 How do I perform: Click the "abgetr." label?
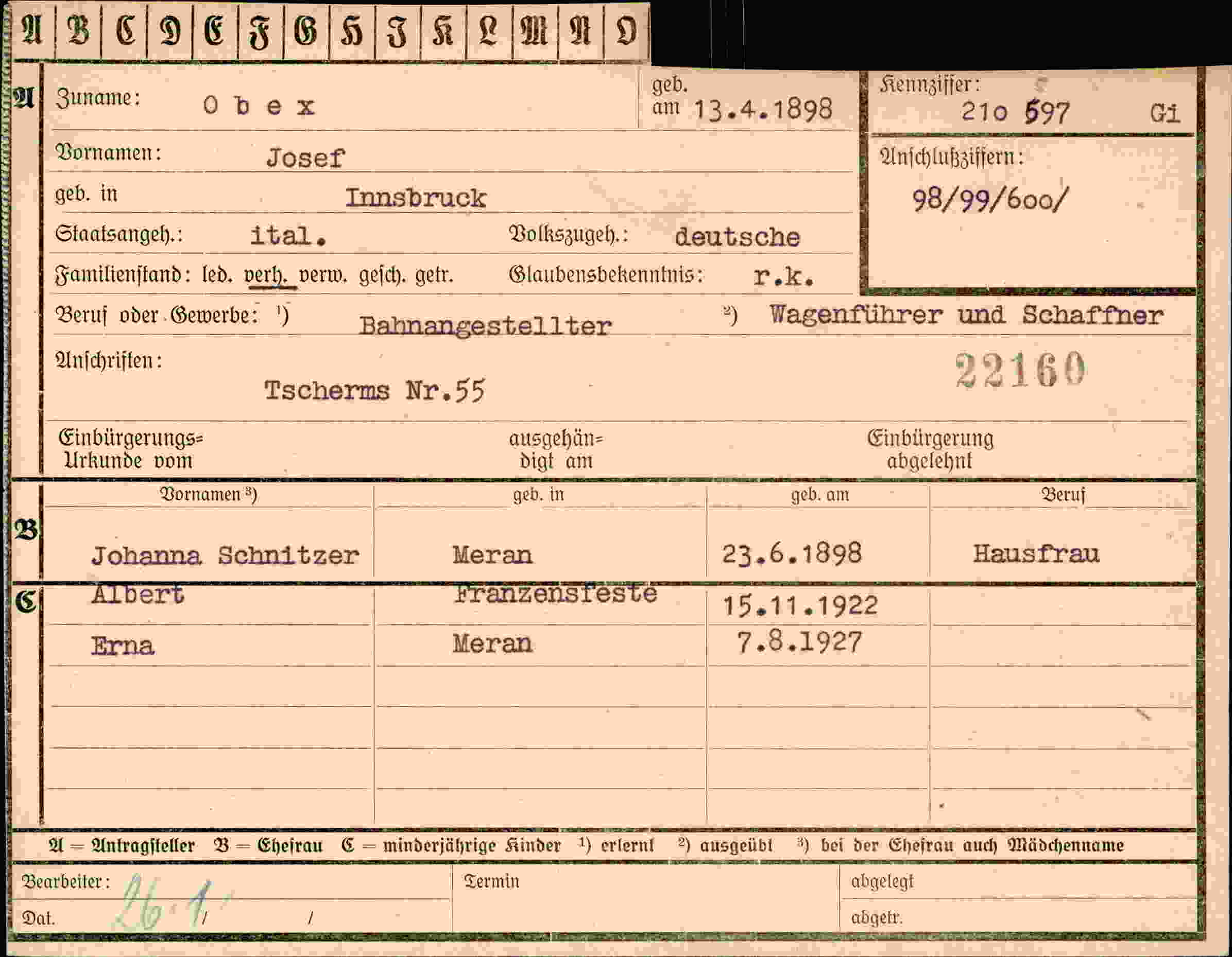(x=877, y=918)
